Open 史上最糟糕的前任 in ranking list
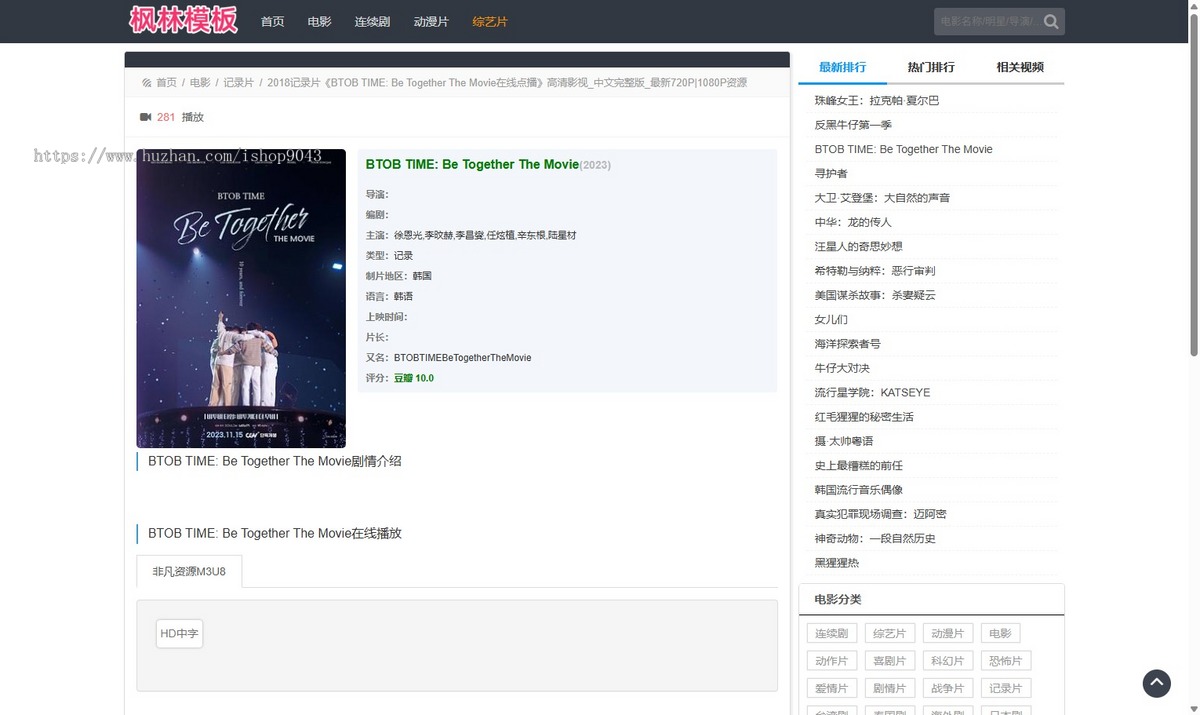The width and height of the screenshot is (1200, 715). 858,466
